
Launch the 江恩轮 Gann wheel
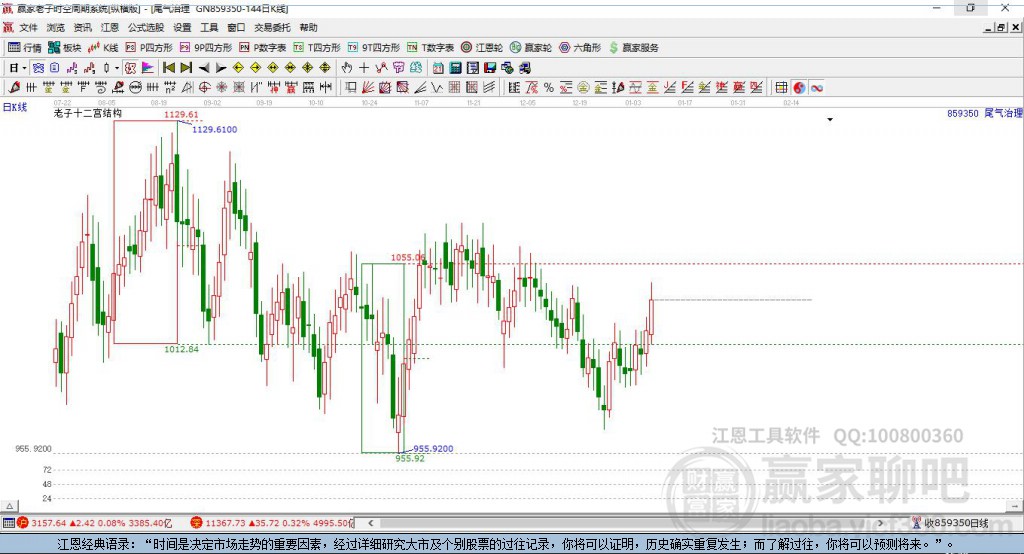click(x=482, y=48)
